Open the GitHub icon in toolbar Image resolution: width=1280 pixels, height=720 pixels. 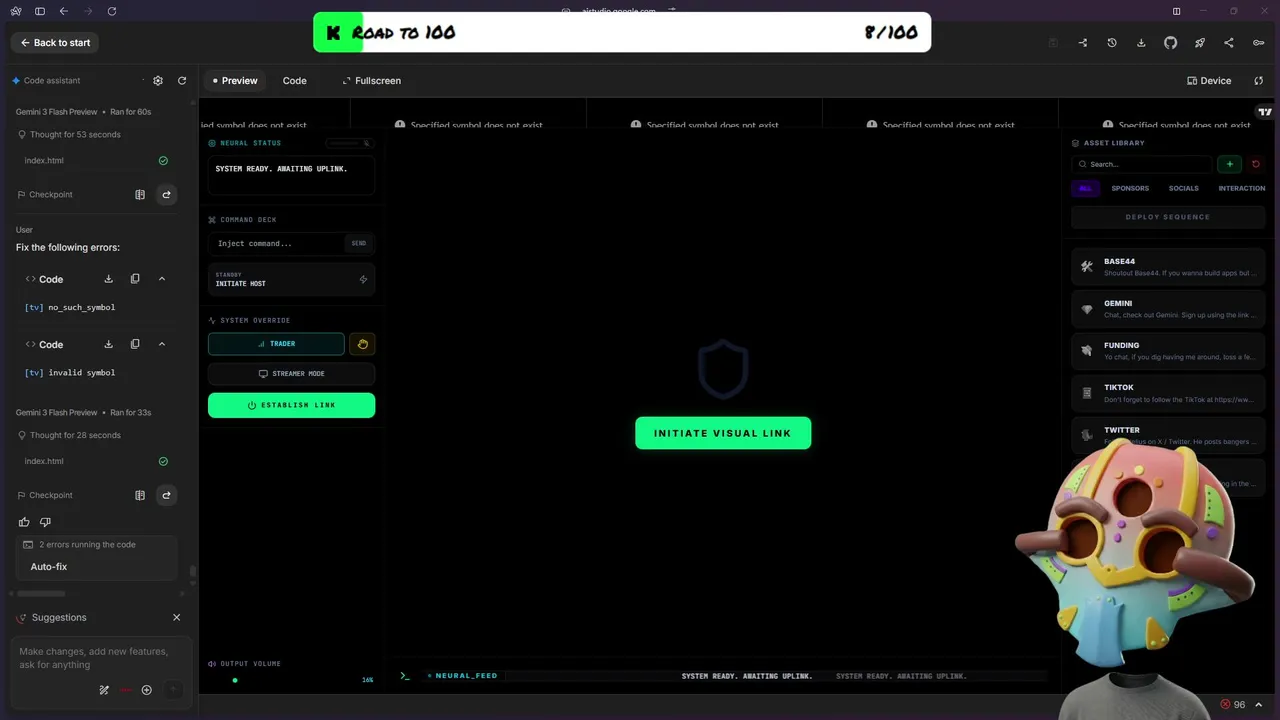(1170, 42)
